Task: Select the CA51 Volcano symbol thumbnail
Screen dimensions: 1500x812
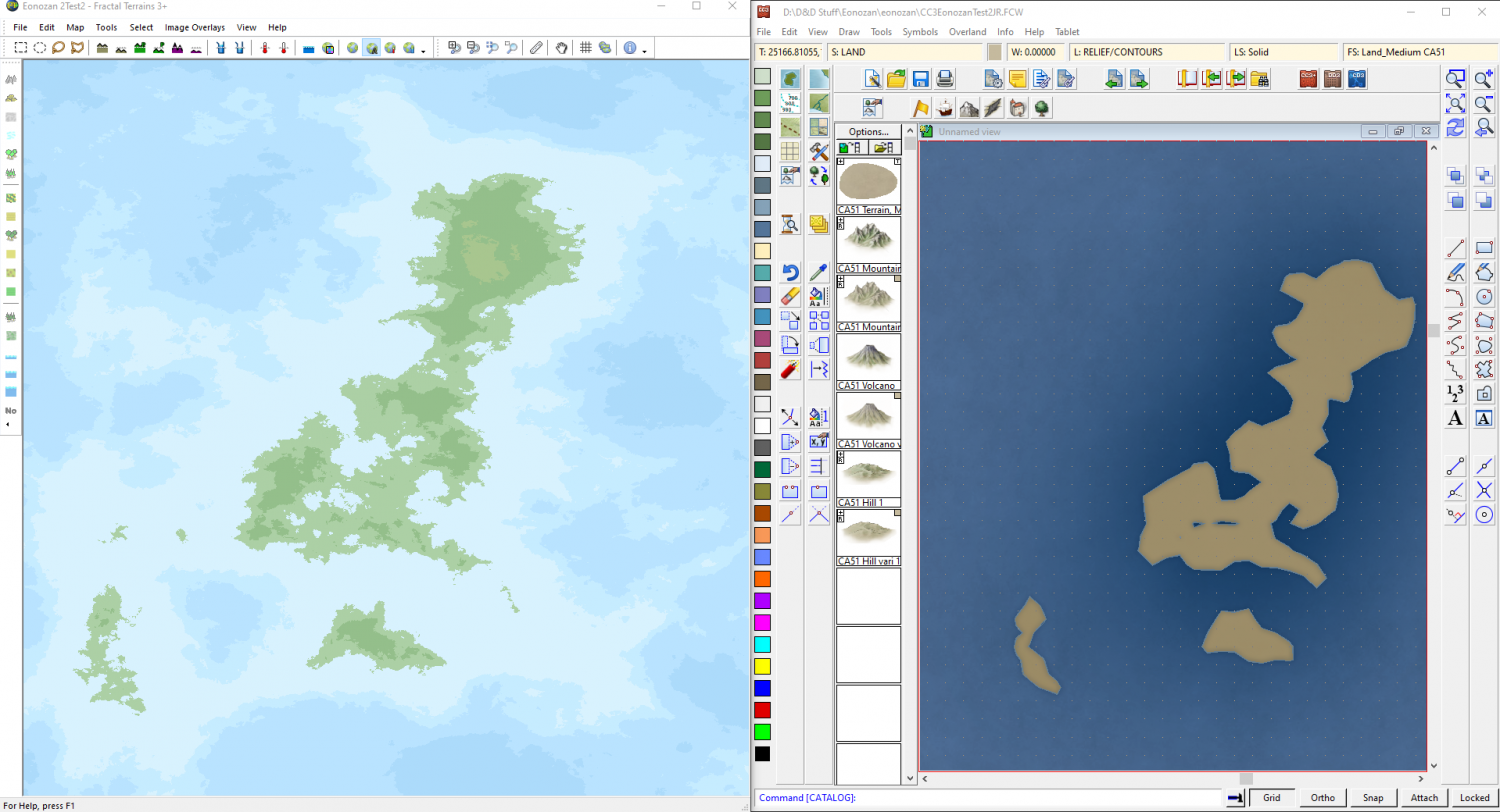Action: [869, 356]
